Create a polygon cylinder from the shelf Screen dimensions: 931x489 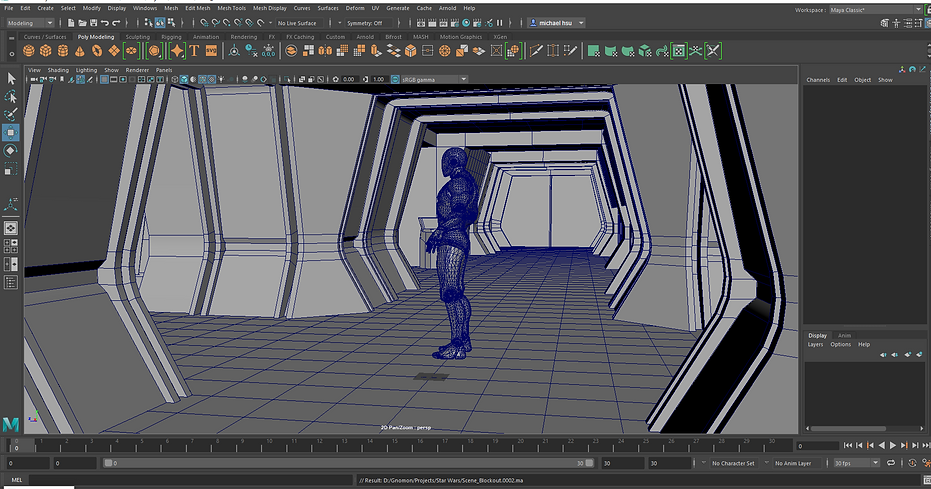pos(62,51)
